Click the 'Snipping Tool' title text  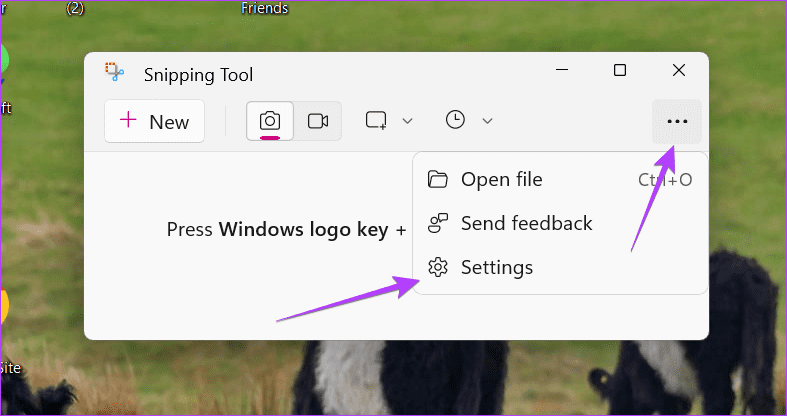point(198,75)
